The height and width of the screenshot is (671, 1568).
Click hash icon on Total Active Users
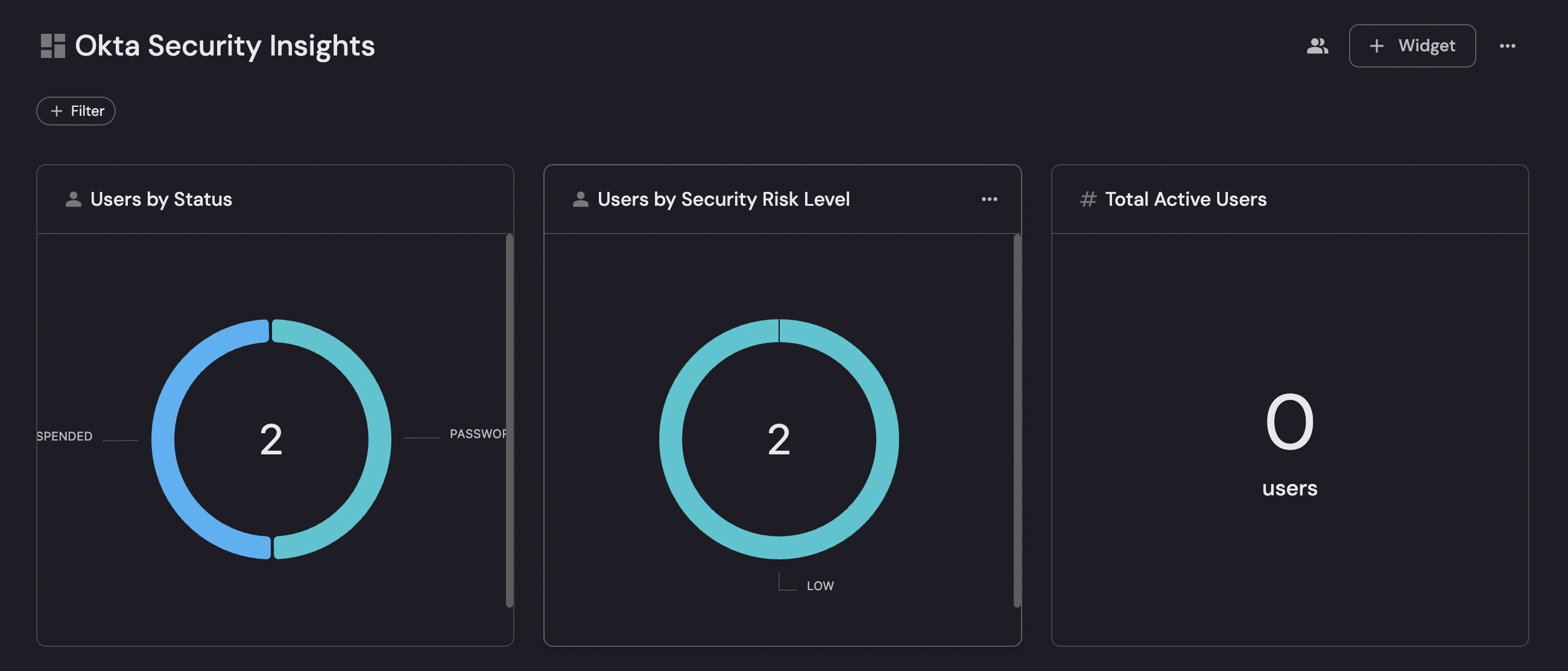(1088, 199)
